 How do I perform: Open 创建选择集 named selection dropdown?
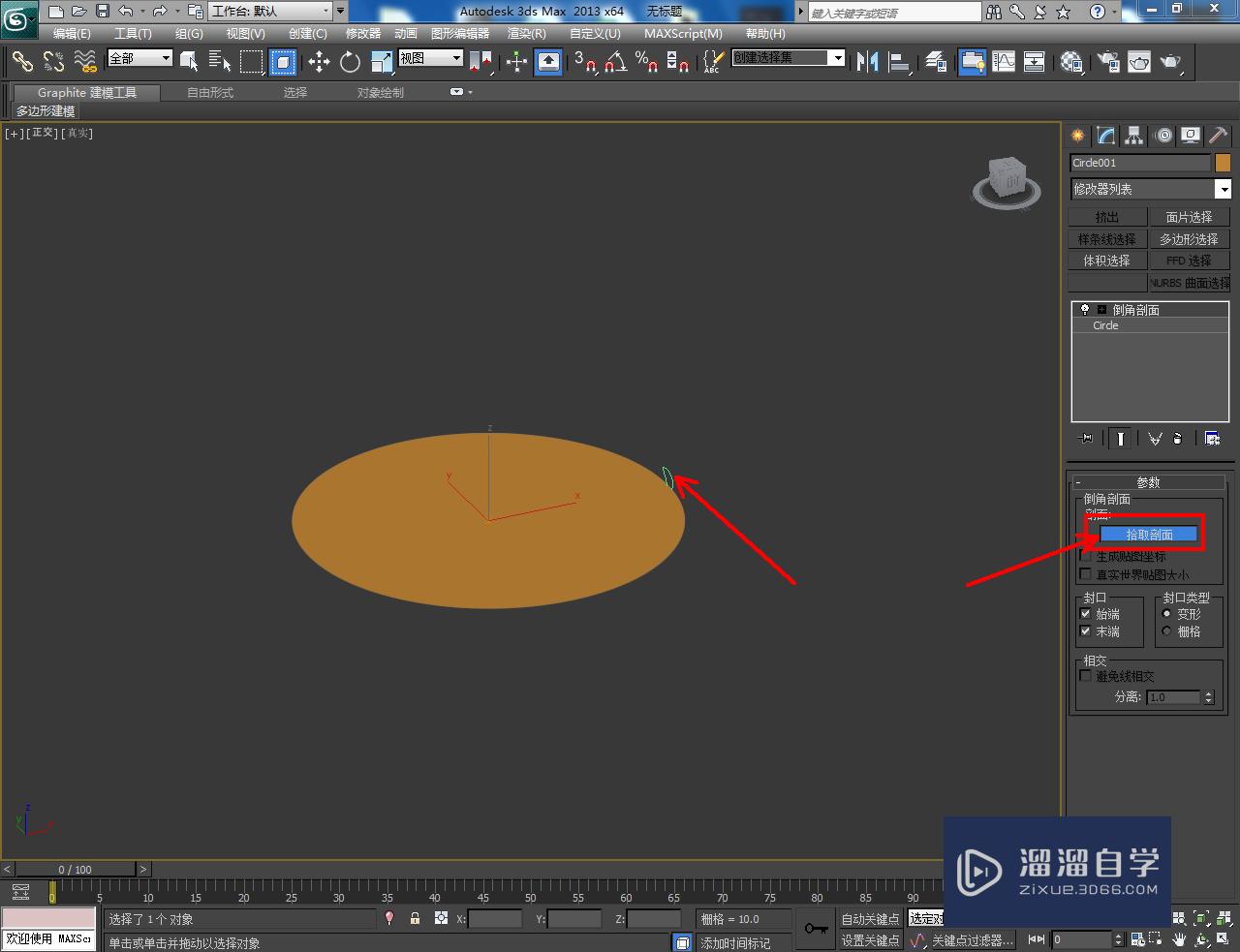click(x=788, y=58)
